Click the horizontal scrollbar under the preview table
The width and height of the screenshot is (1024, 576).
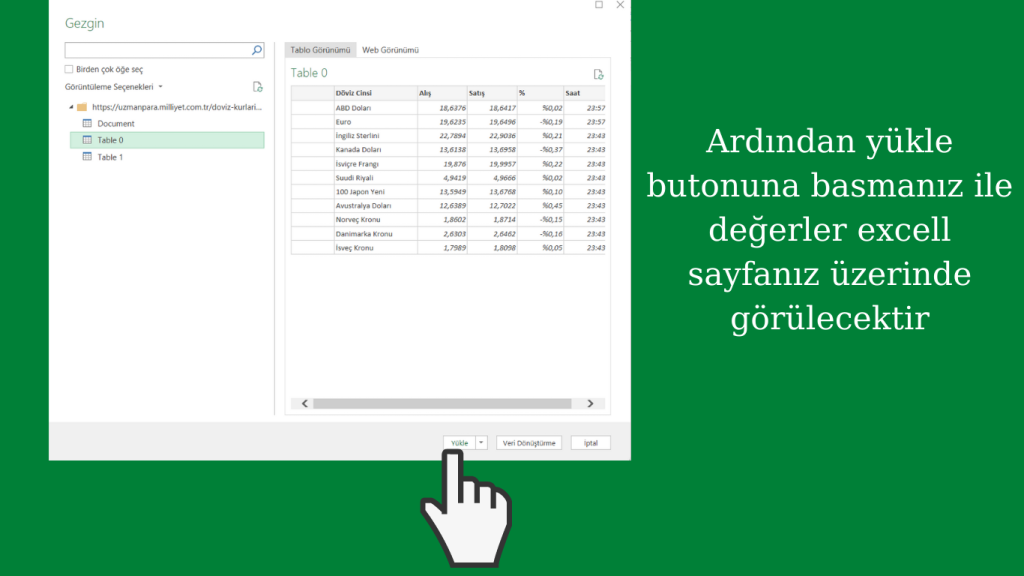[x=441, y=403]
